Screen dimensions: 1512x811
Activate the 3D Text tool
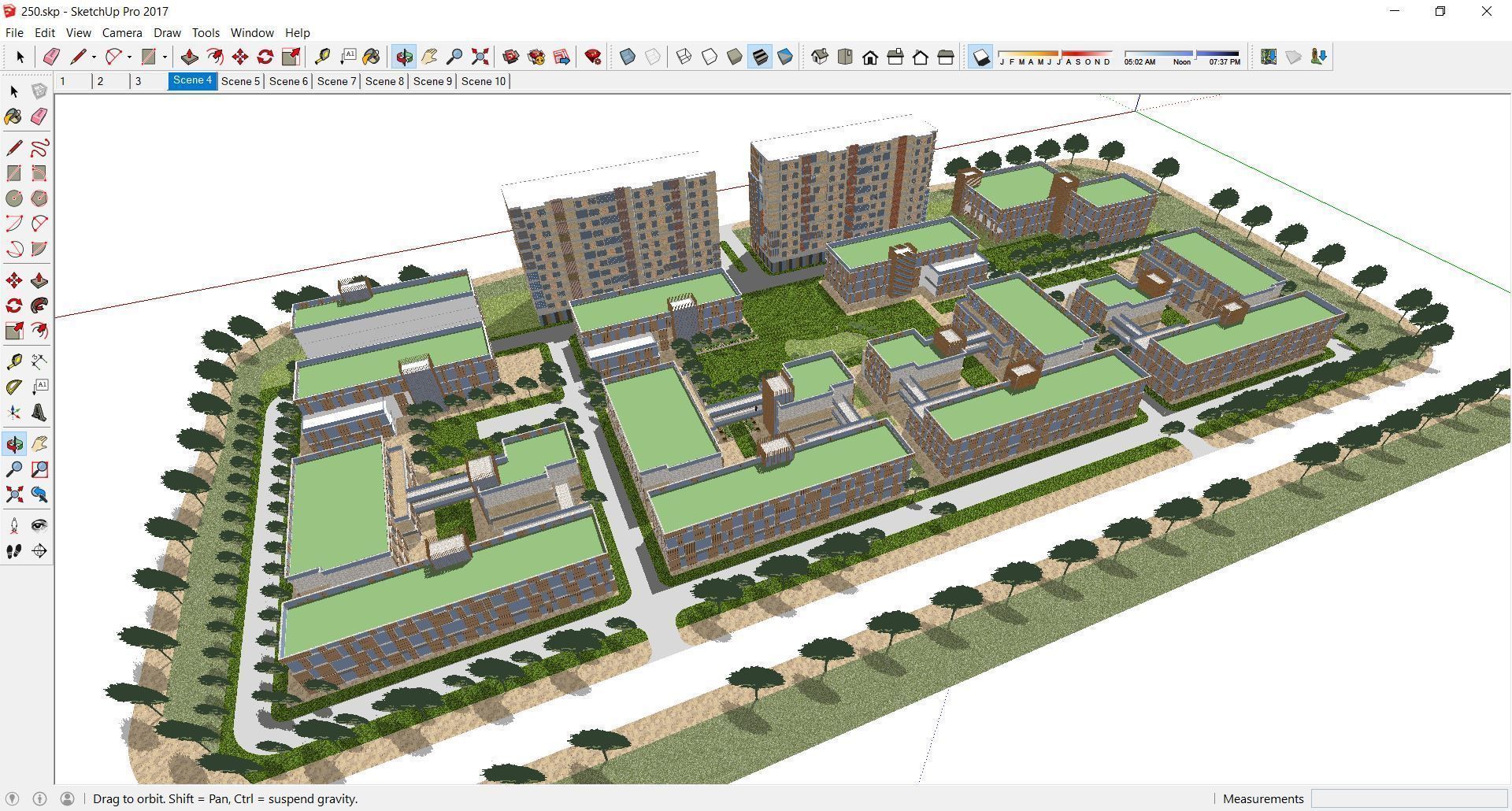pos(39,413)
